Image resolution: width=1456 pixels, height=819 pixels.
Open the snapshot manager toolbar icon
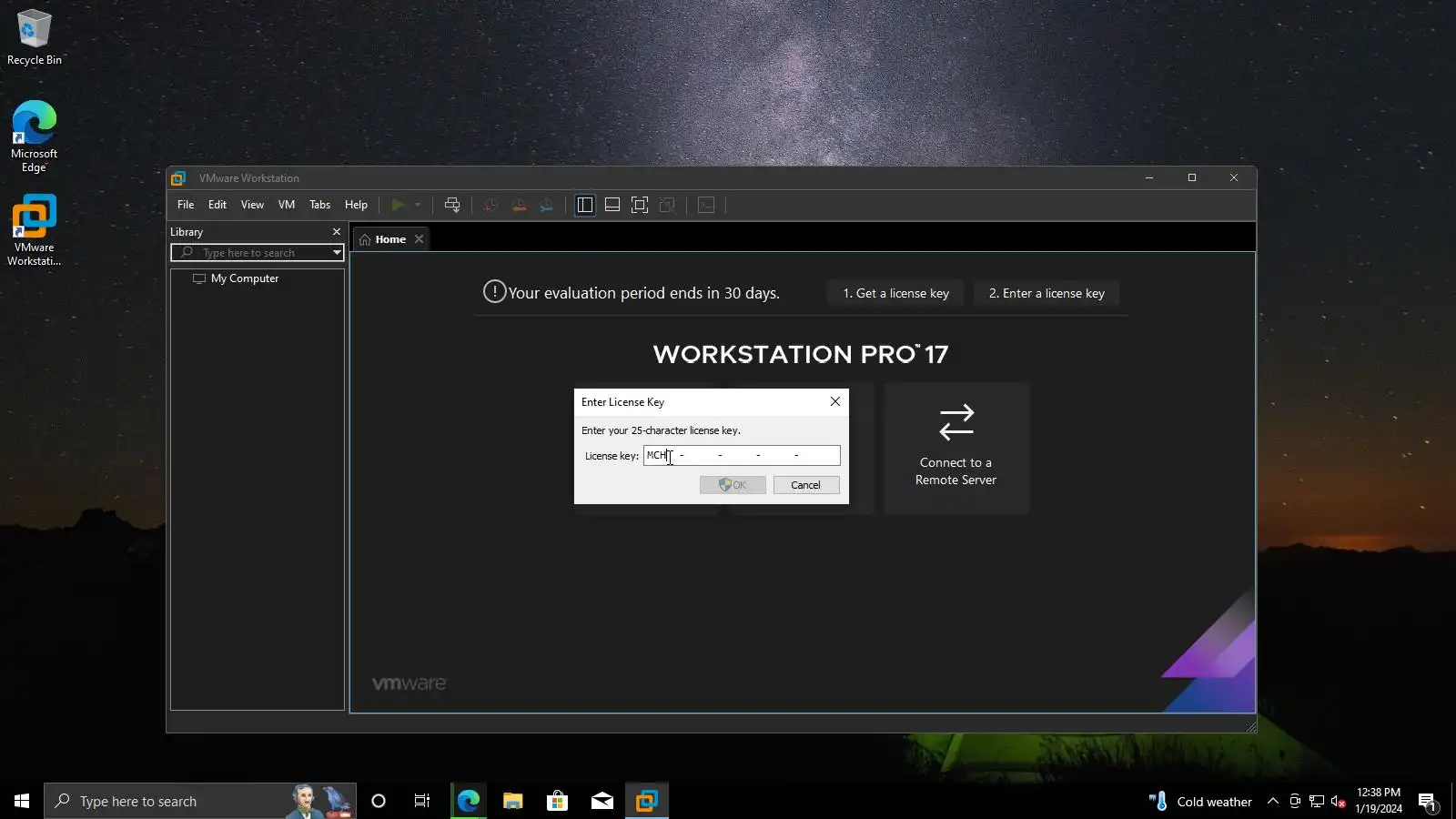(x=546, y=205)
